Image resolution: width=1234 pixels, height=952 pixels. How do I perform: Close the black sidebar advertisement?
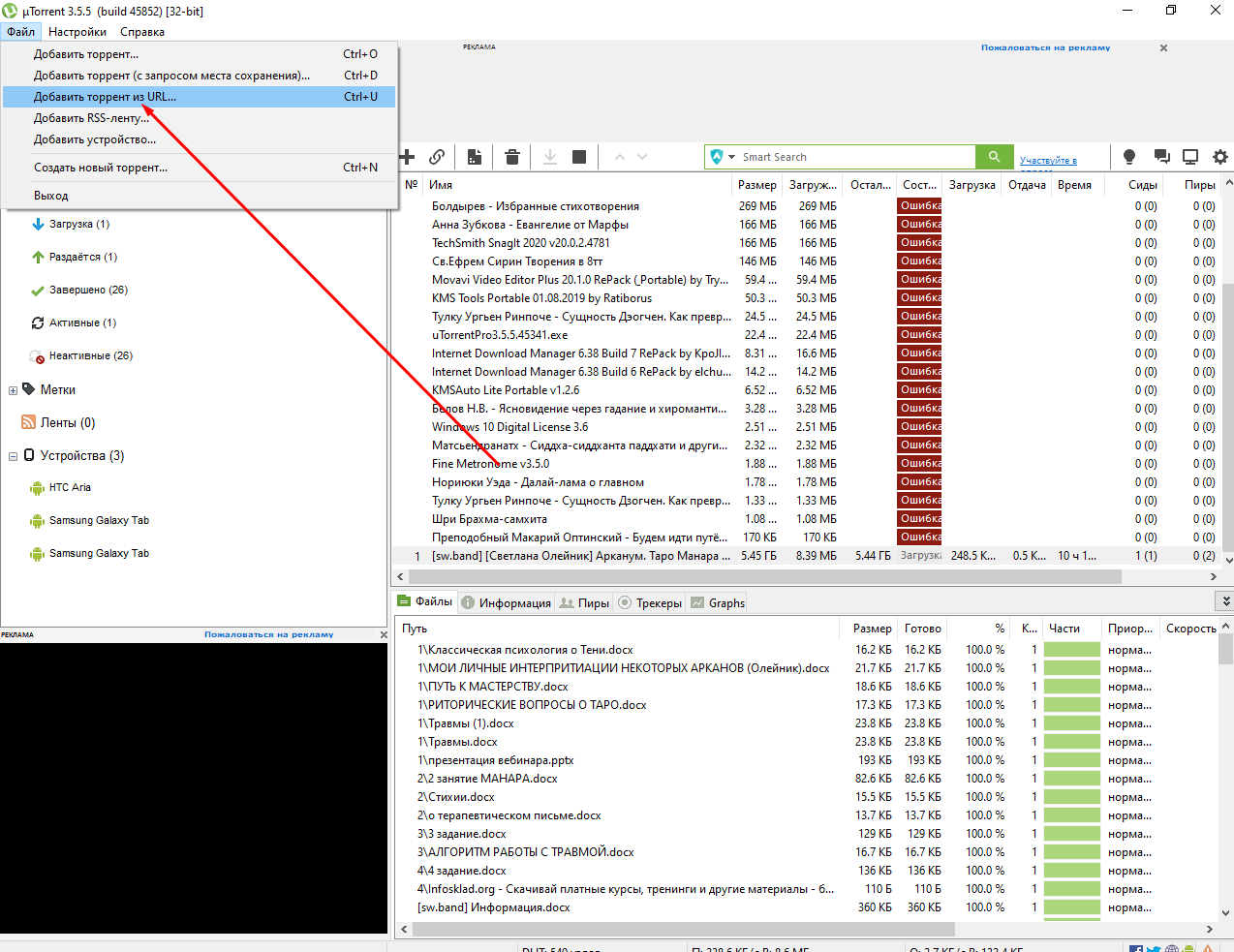384,635
